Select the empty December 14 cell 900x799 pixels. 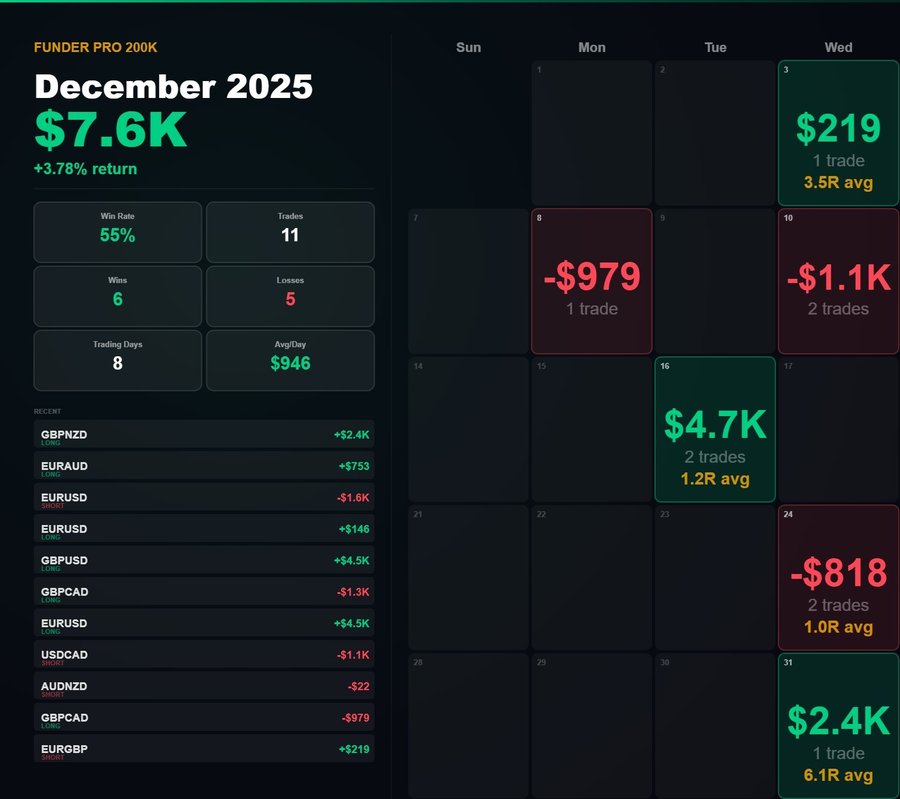(x=468, y=429)
